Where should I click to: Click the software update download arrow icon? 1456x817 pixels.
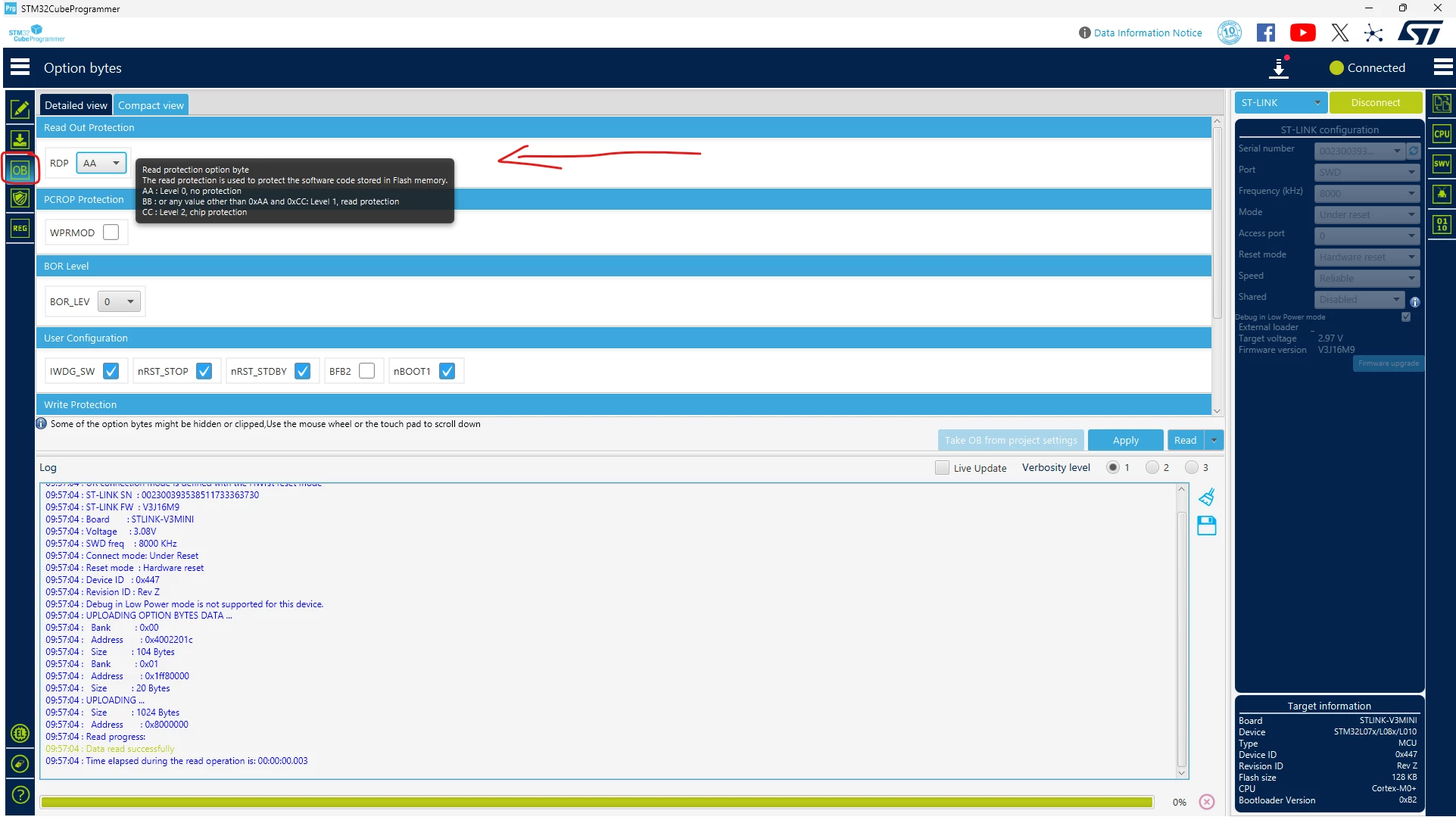1279,67
